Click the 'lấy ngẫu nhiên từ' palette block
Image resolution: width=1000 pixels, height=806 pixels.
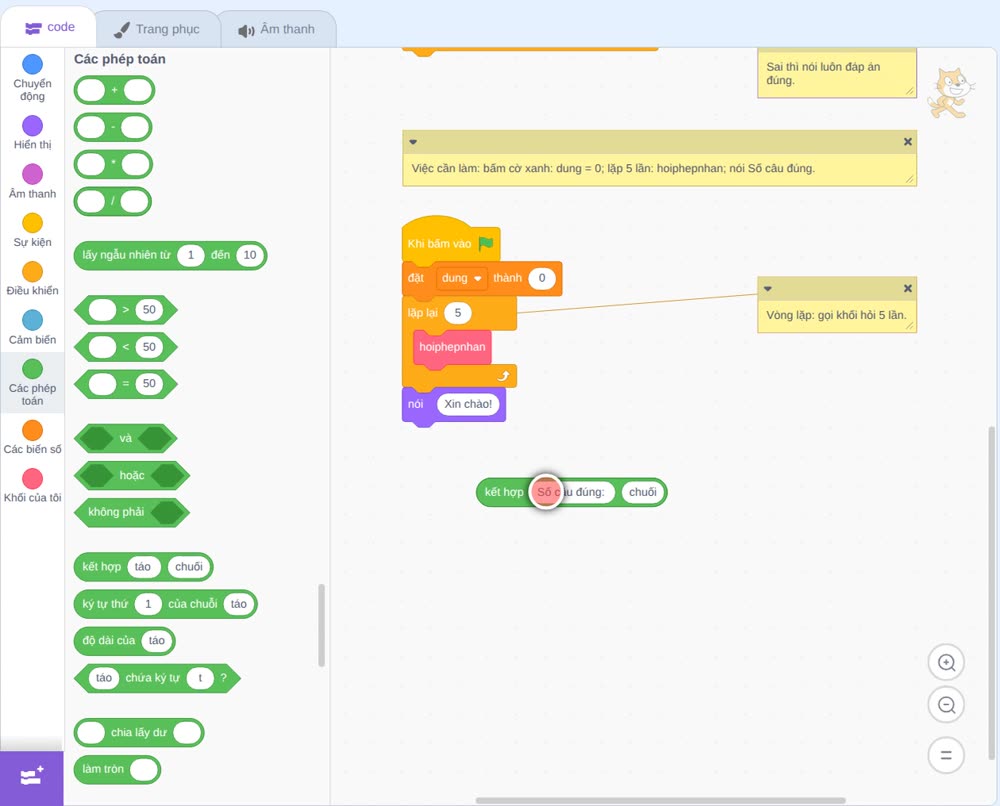[x=170, y=256]
